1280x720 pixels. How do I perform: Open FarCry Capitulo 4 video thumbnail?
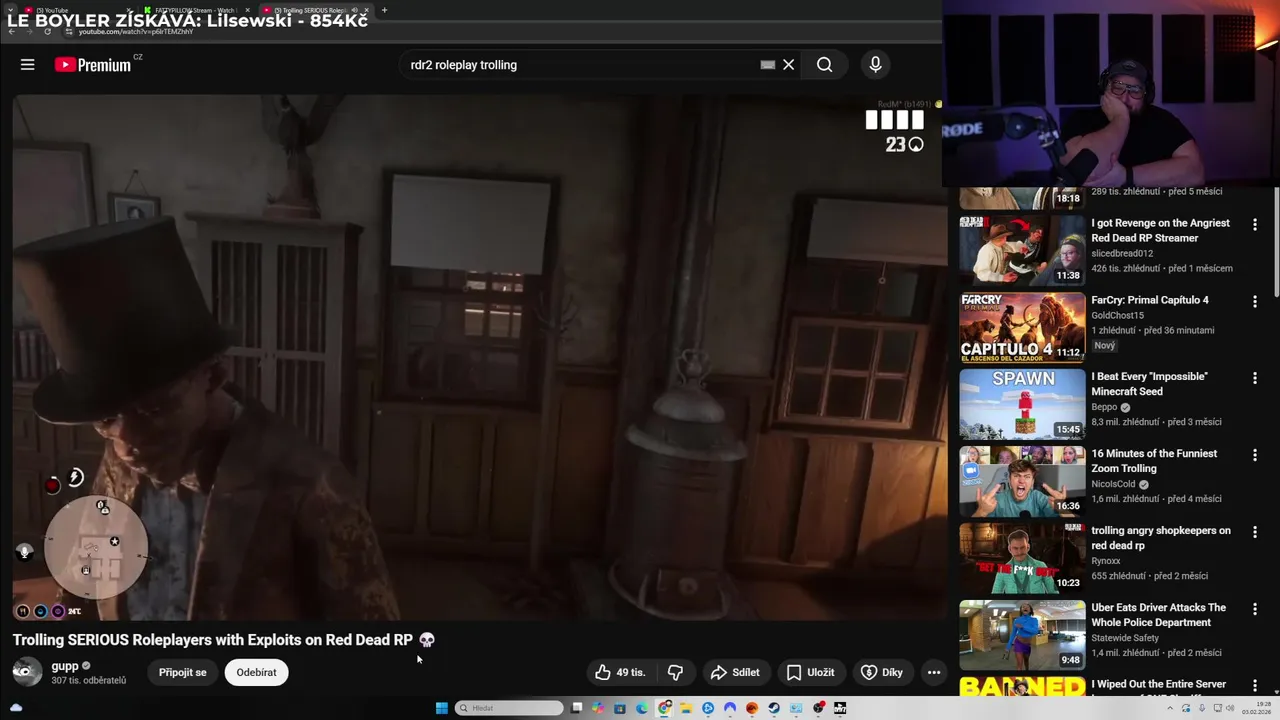pyautogui.click(x=1022, y=327)
